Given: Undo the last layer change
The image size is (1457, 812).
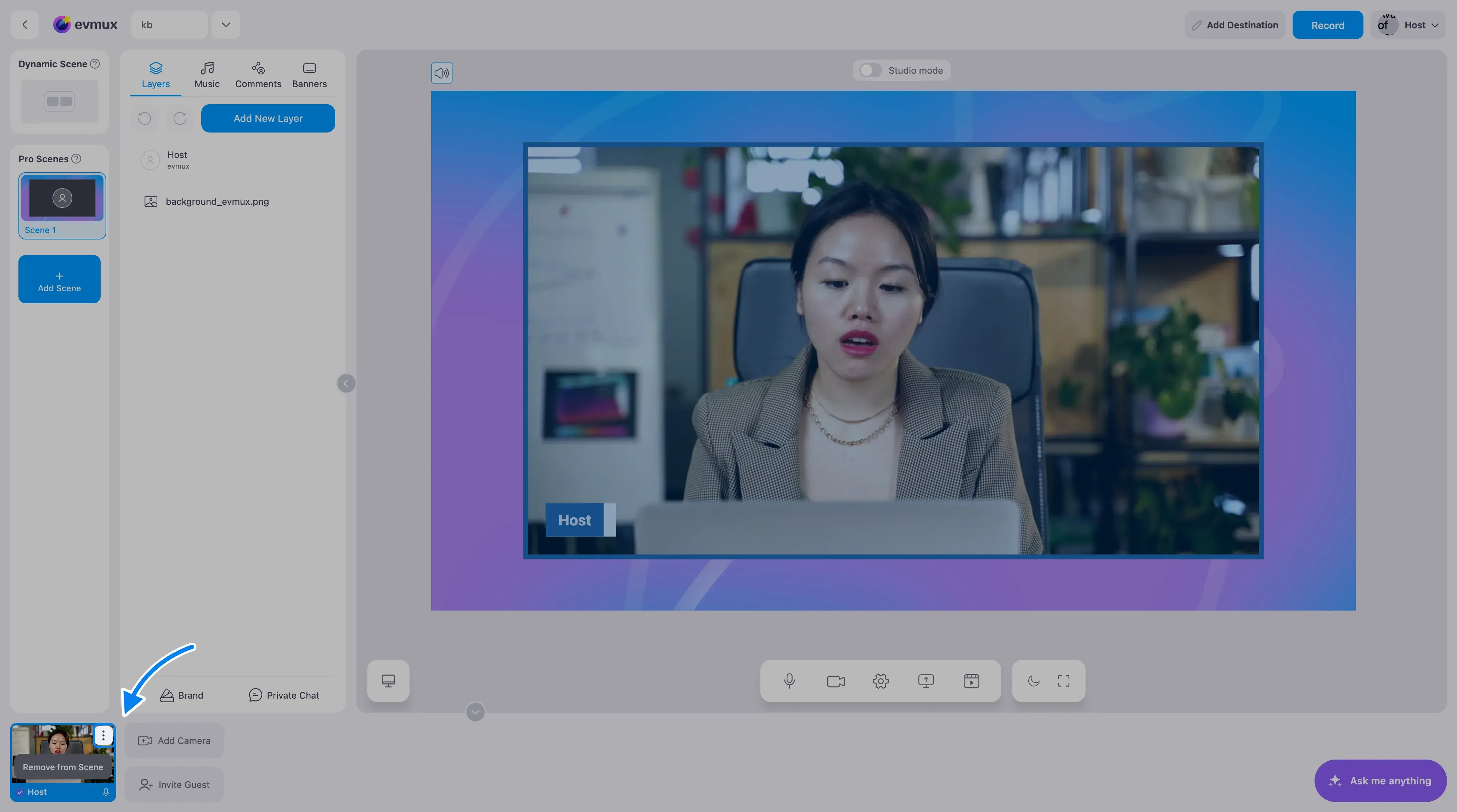Looking at the screenshot, I should tap(145, 118).
